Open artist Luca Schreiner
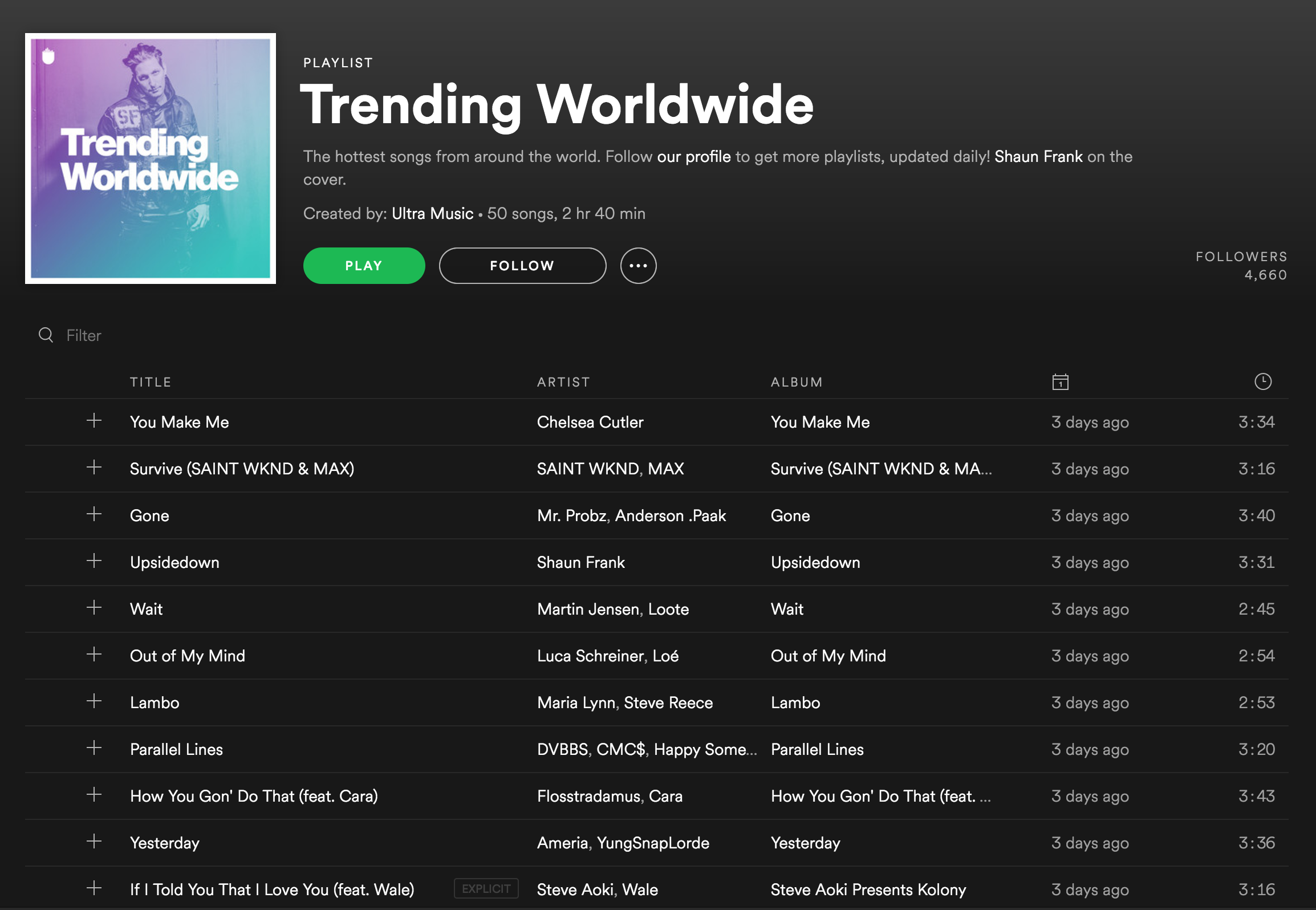This screenshot has width=1316, height=910. (591, 656)
